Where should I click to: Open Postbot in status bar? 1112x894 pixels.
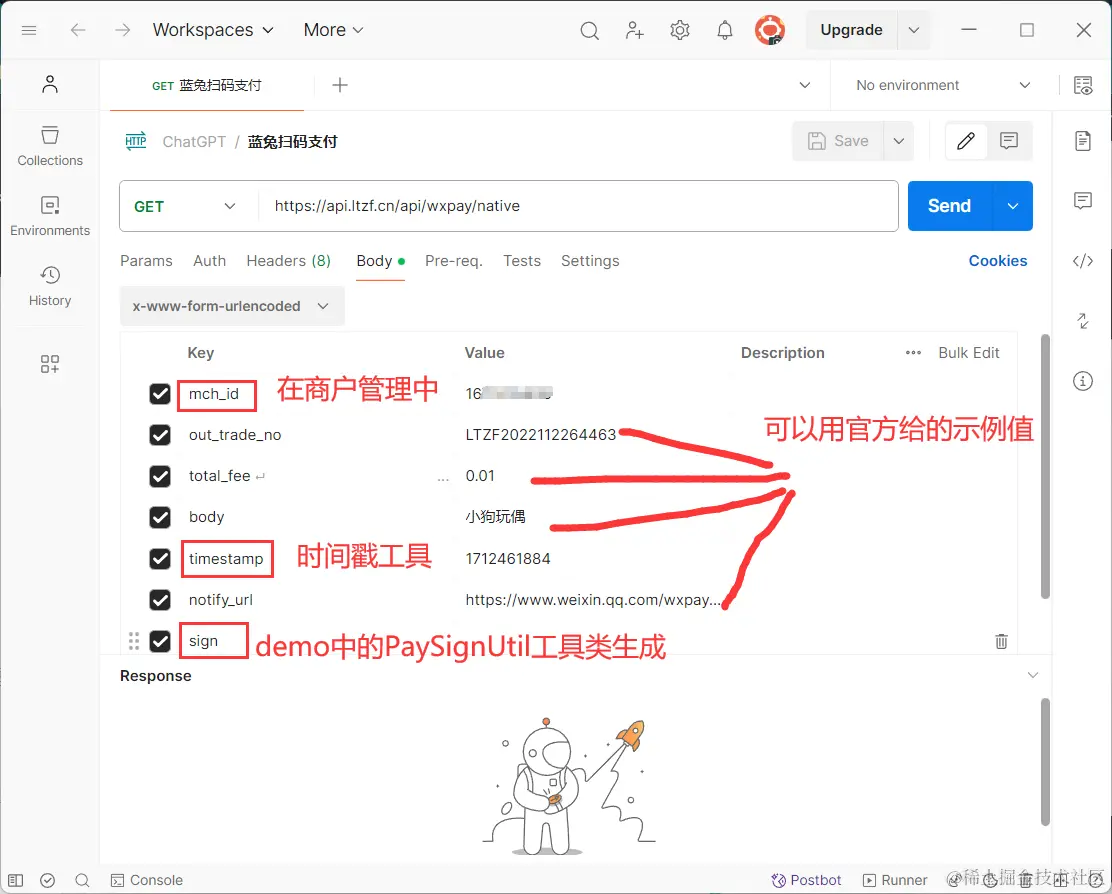[806, 881]
